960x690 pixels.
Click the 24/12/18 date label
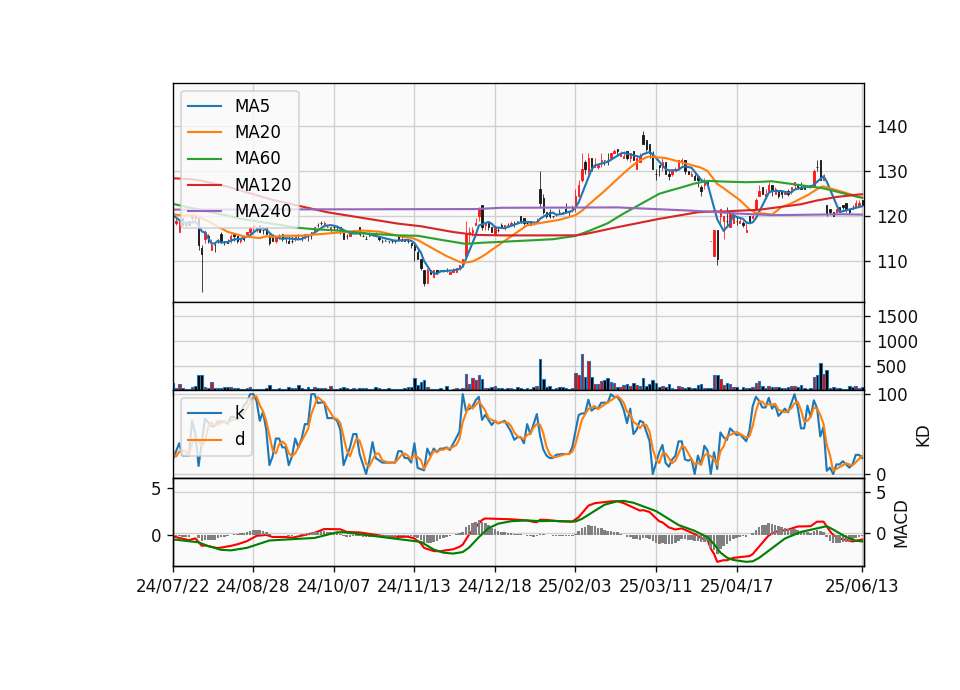coord(495,586)
